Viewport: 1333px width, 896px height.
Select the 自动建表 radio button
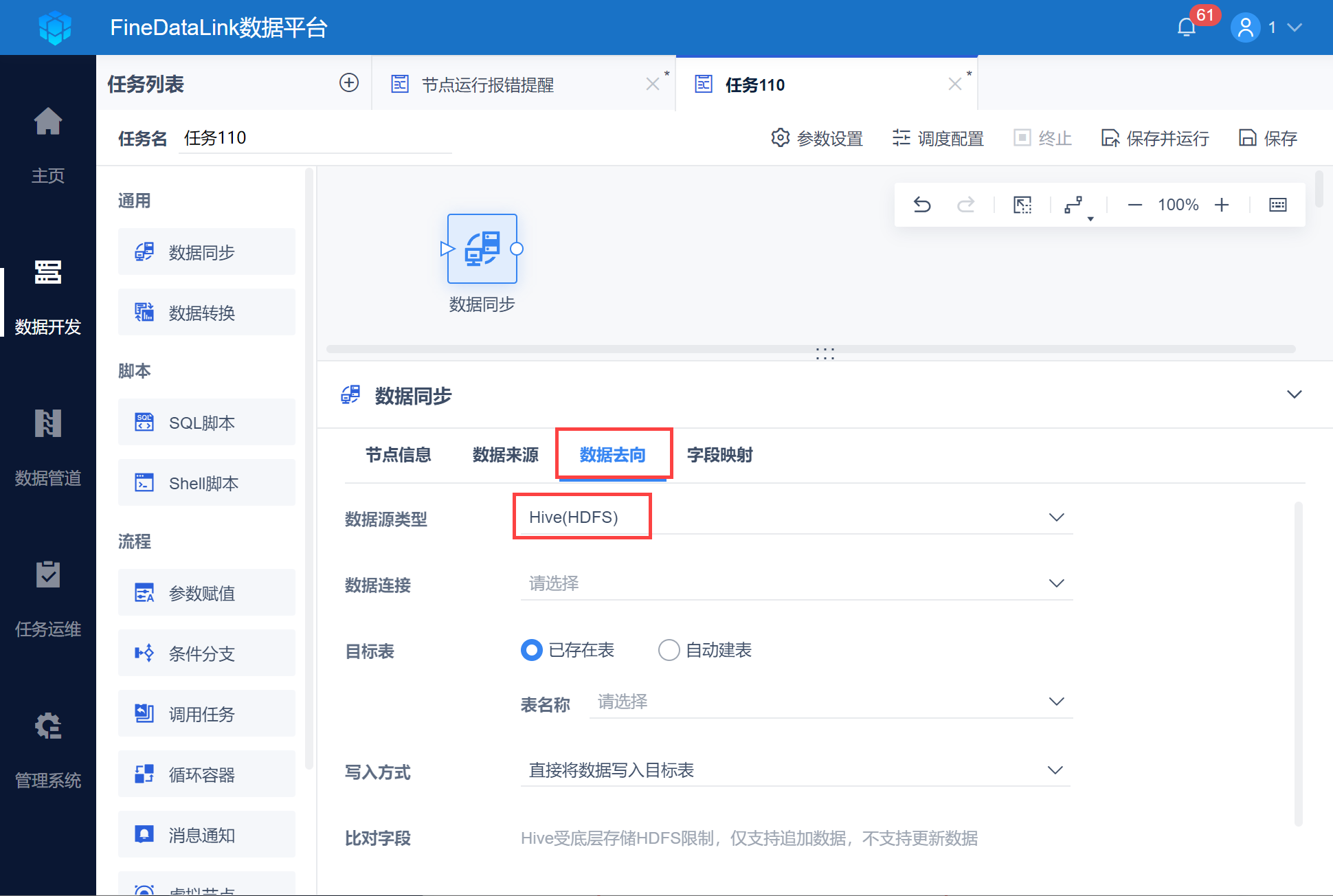[x=669, y=650]
